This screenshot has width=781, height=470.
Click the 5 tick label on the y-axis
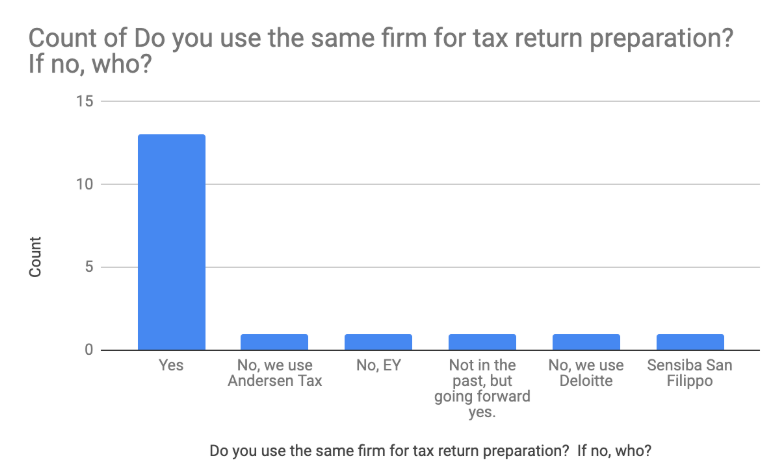[89, 267]
